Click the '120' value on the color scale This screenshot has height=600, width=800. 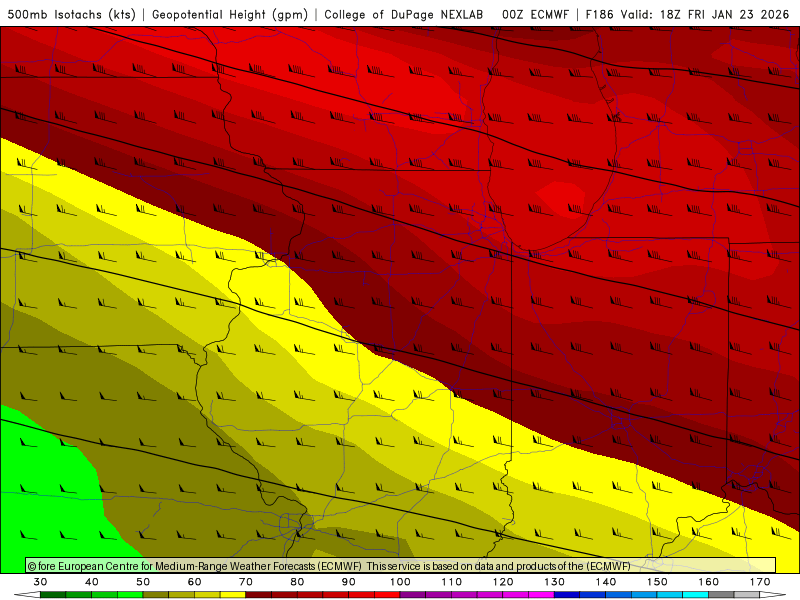pyautogui.click(x=503, y=582)
